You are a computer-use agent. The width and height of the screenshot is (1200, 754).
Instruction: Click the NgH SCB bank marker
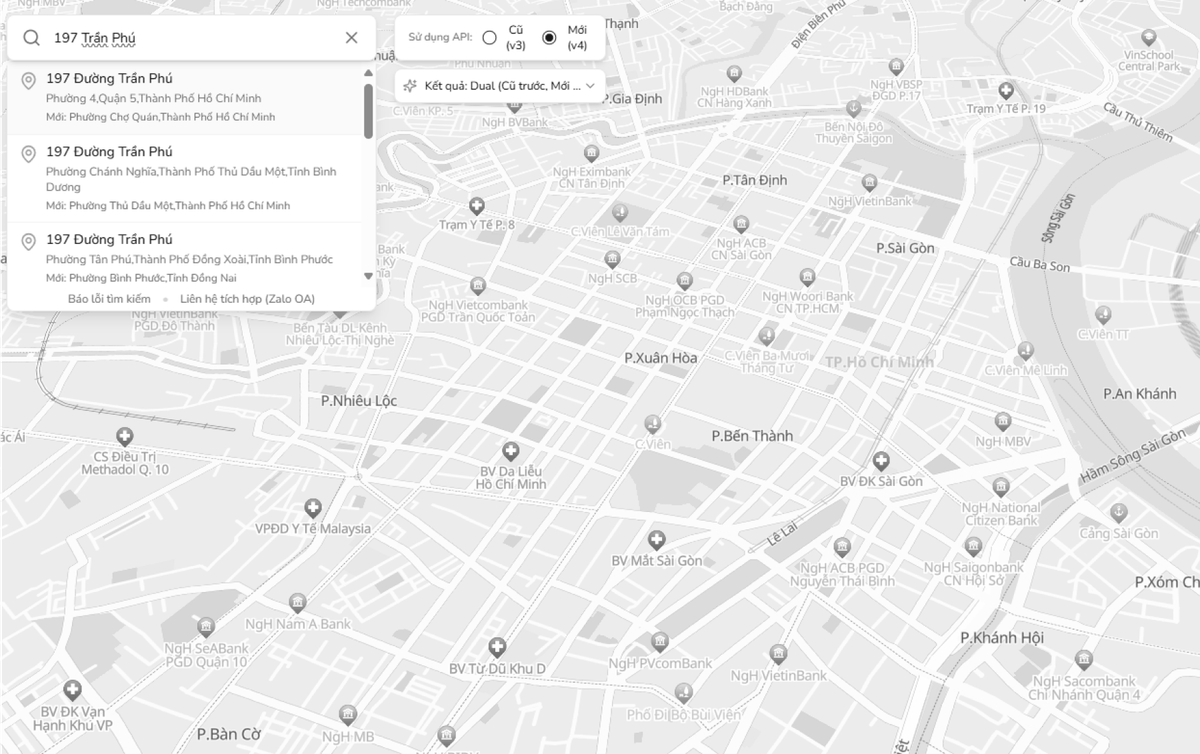(612, 260)
